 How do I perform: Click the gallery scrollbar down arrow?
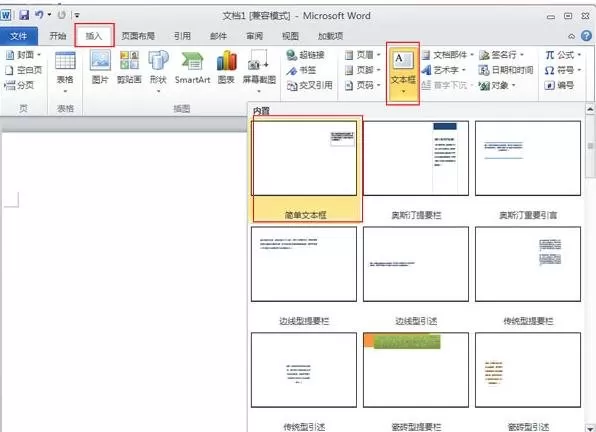(590, 428)
